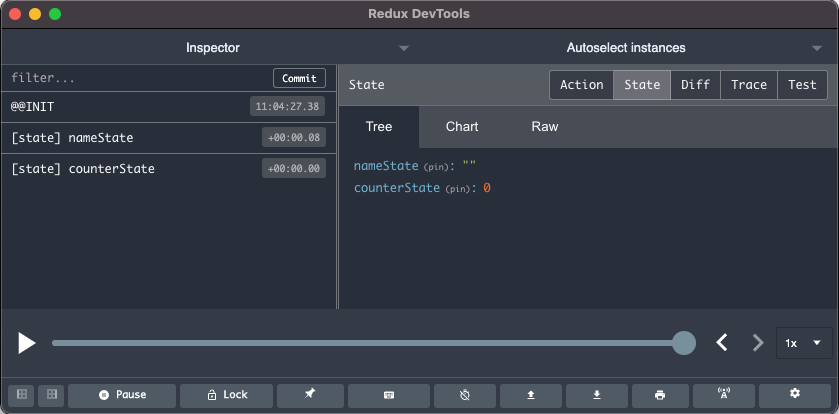This screenshot has width=839, height=414.
Task: Click the download arrow icon
Action: click(x=597, y=395)
